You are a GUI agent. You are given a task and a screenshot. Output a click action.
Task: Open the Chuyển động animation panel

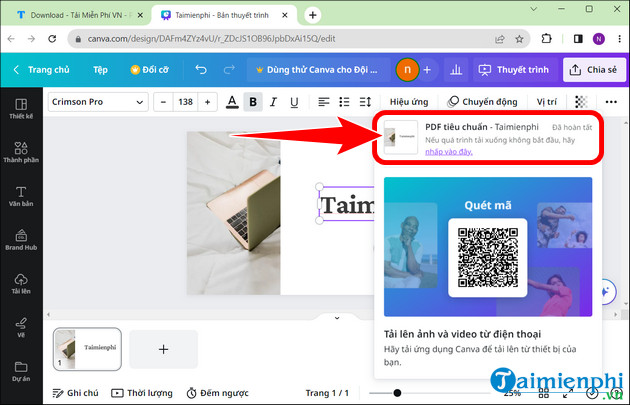tap(482, 102)
